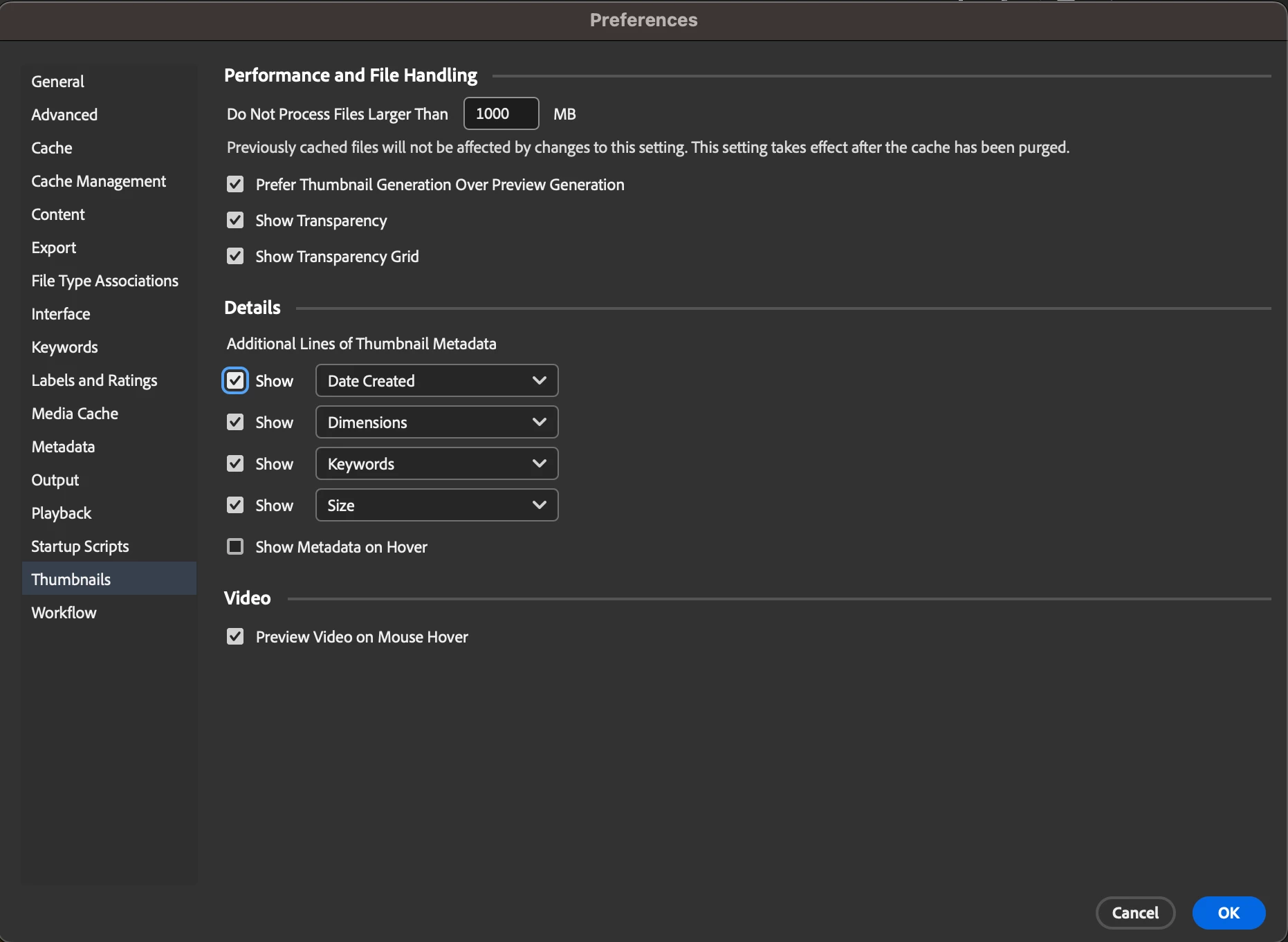
Task: Disable Show Transparency Grid option
Action: (x=235, y=256)
